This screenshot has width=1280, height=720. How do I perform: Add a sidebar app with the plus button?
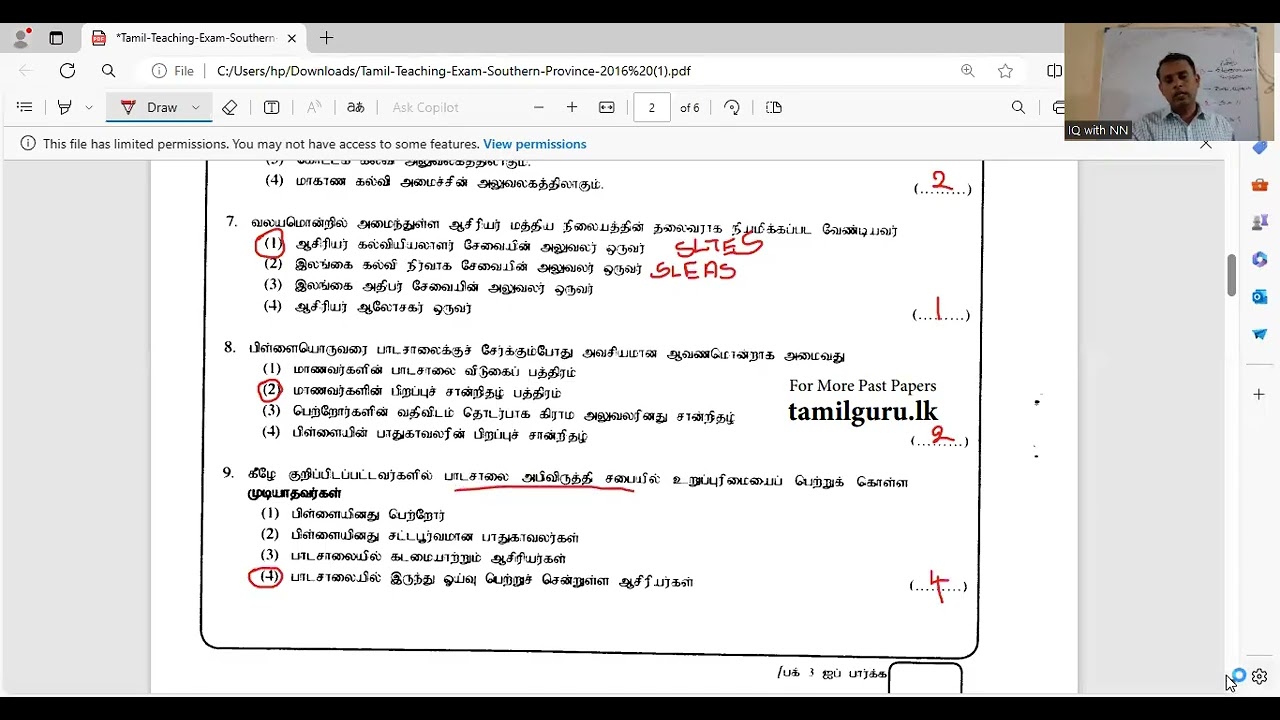tap(1260, 394)
